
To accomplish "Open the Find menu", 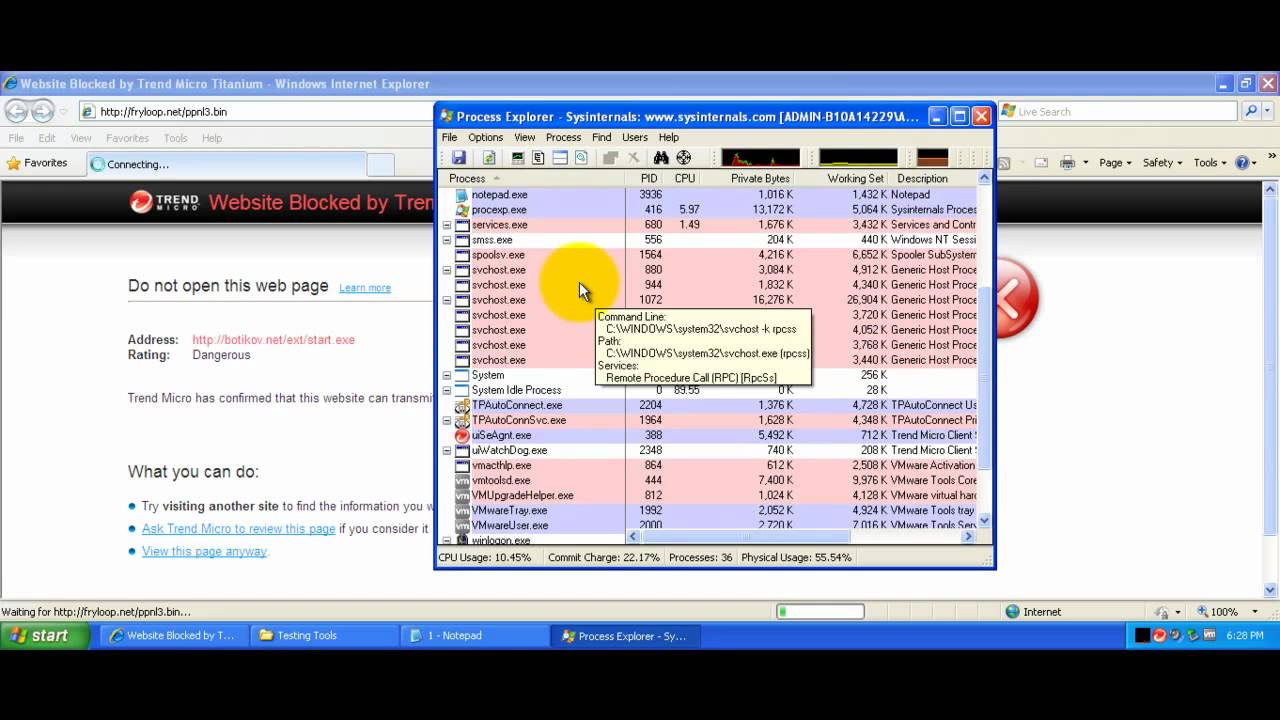I will [601, 137].
